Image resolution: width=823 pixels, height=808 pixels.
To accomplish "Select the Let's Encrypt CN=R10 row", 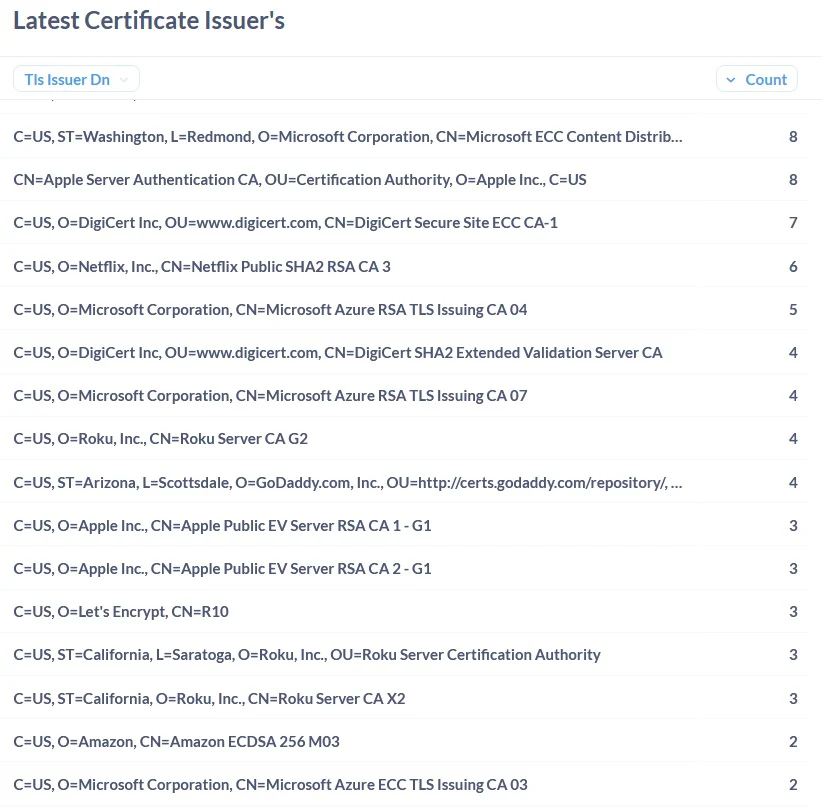I will [x=404, y=611].
